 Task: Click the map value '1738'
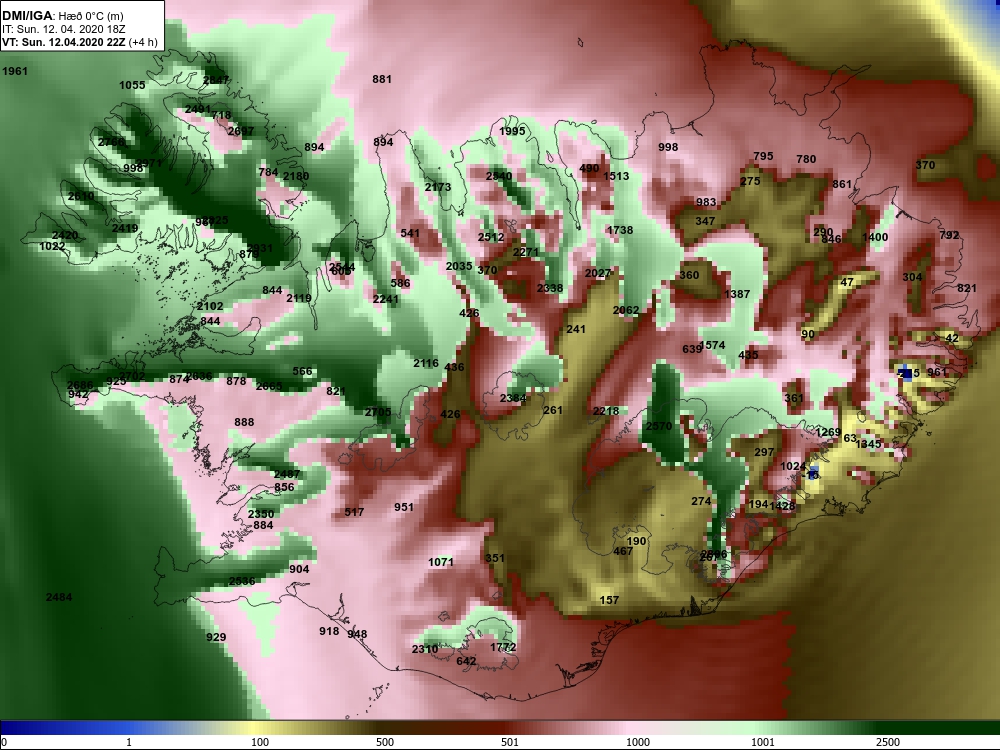[x=620, y=230]
